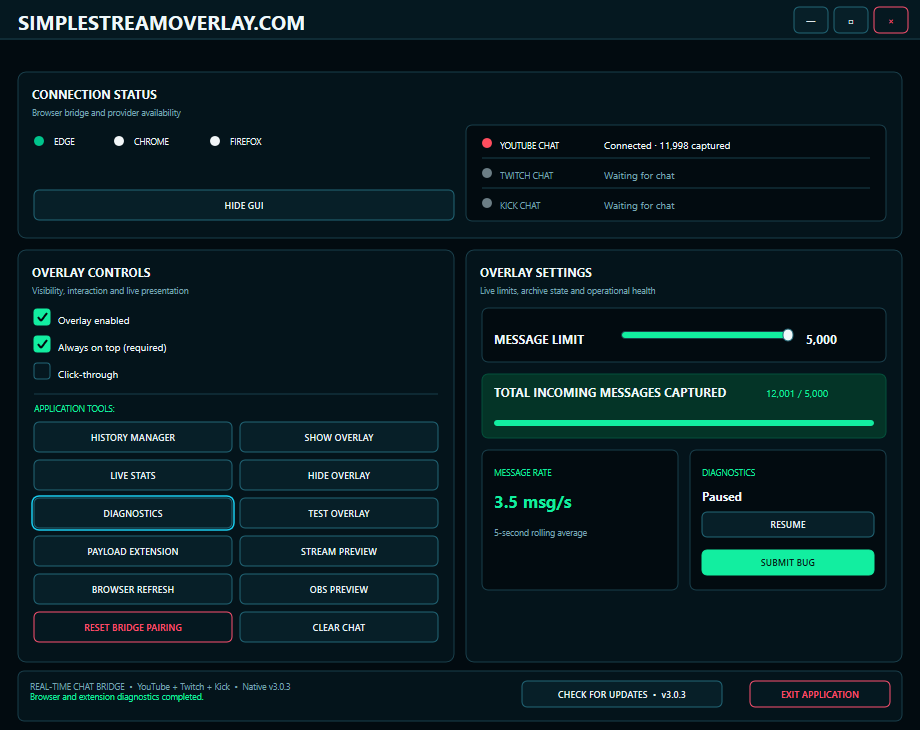Click the red YouTube Chat status dot
Image resolution: width=920 pixels, height=730 pixels.
click(x=486, y=143)
